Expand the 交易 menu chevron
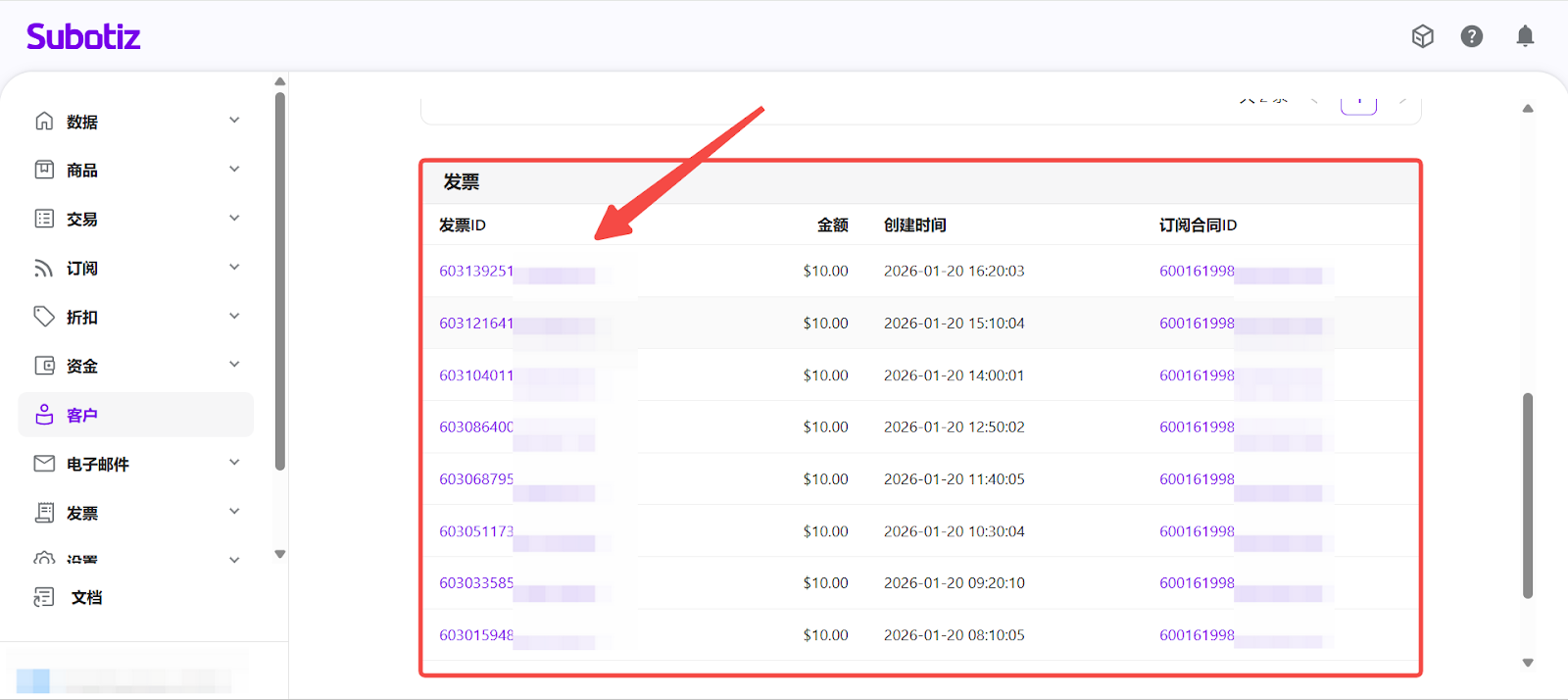1568x700 pixels. pos(234,218)
